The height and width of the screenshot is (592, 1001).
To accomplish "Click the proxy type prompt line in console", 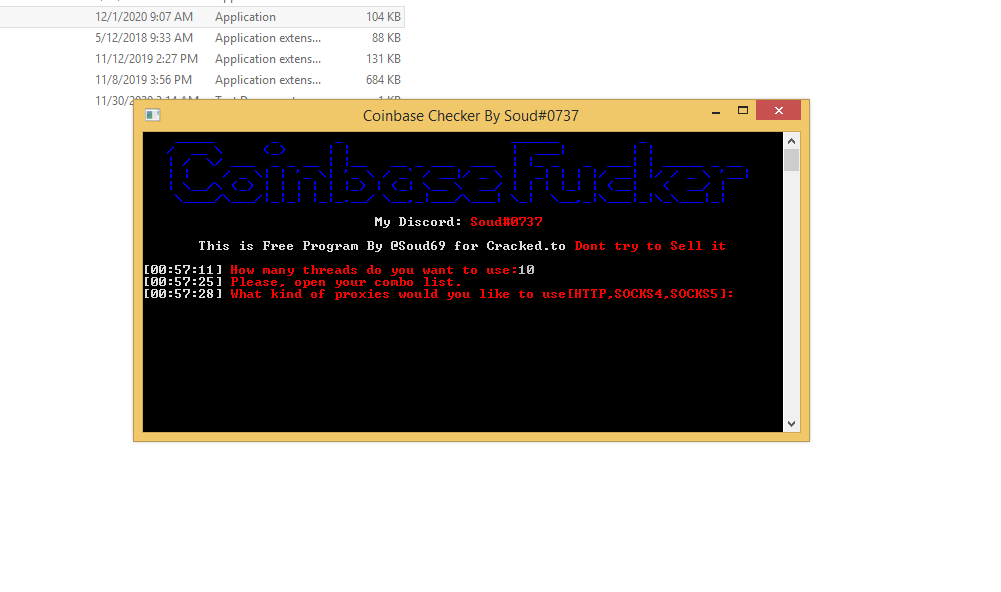I will pos(482,294).
